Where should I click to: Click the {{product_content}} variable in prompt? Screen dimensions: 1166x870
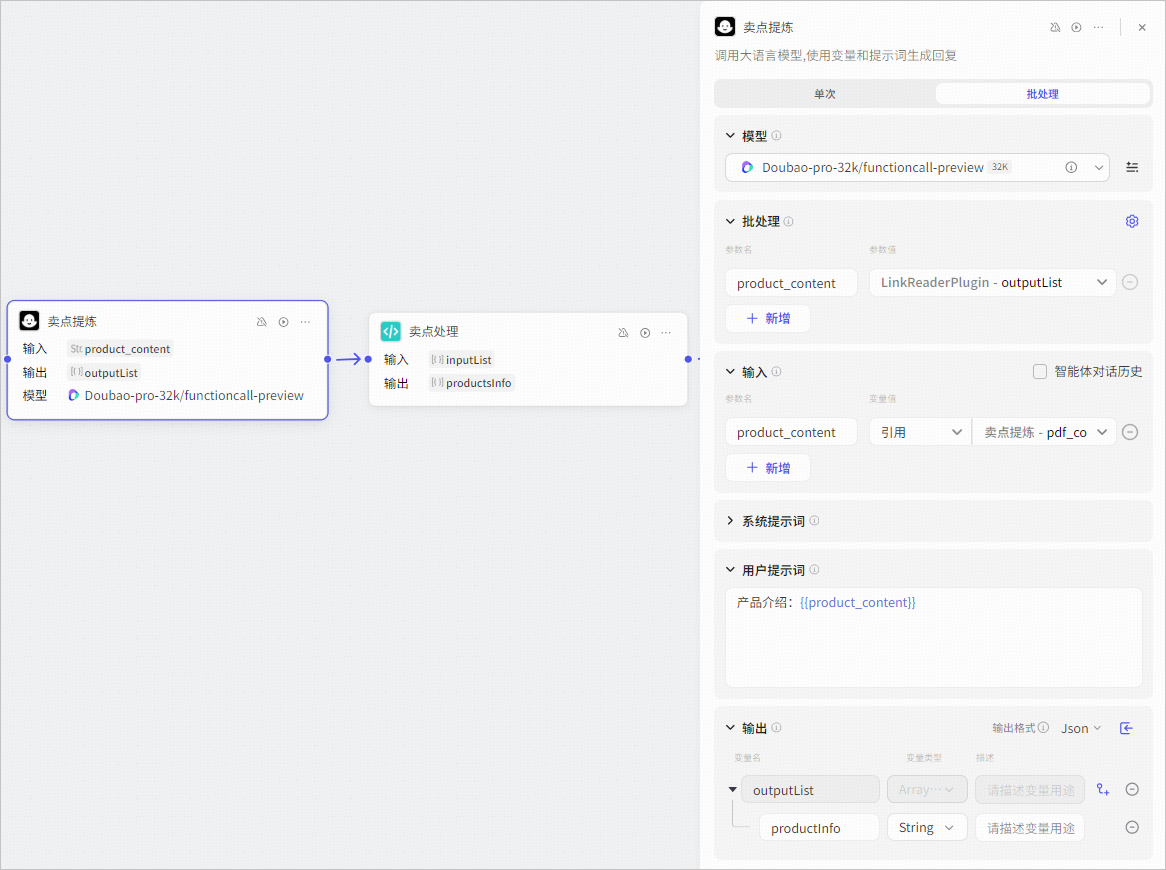(x=857, y=602)
